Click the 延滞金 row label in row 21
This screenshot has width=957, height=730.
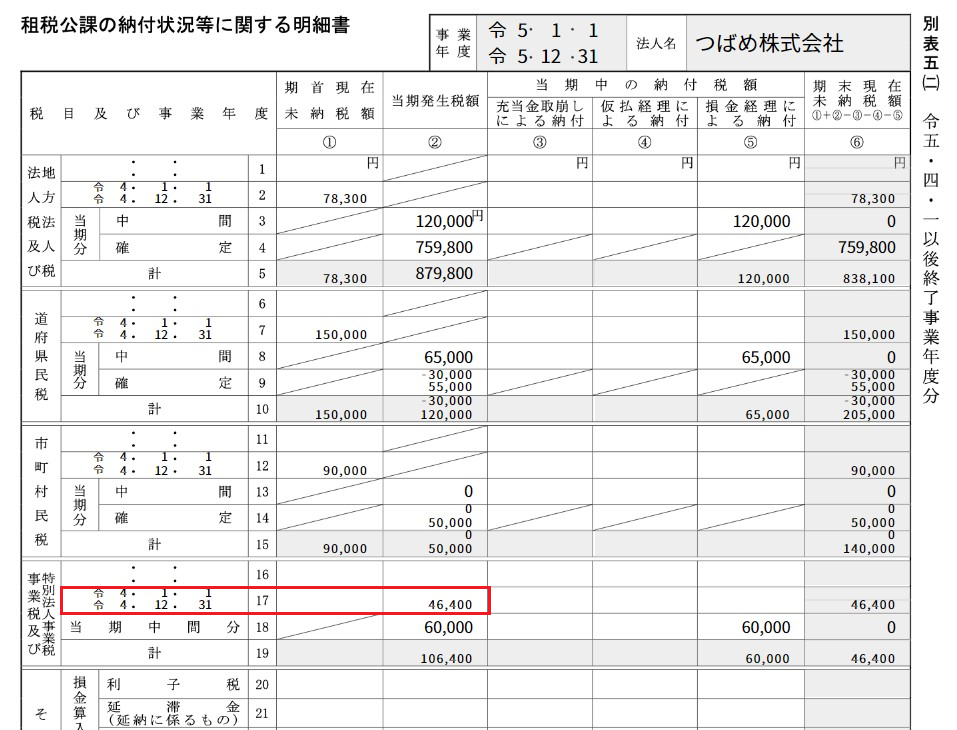pos(173,707)
